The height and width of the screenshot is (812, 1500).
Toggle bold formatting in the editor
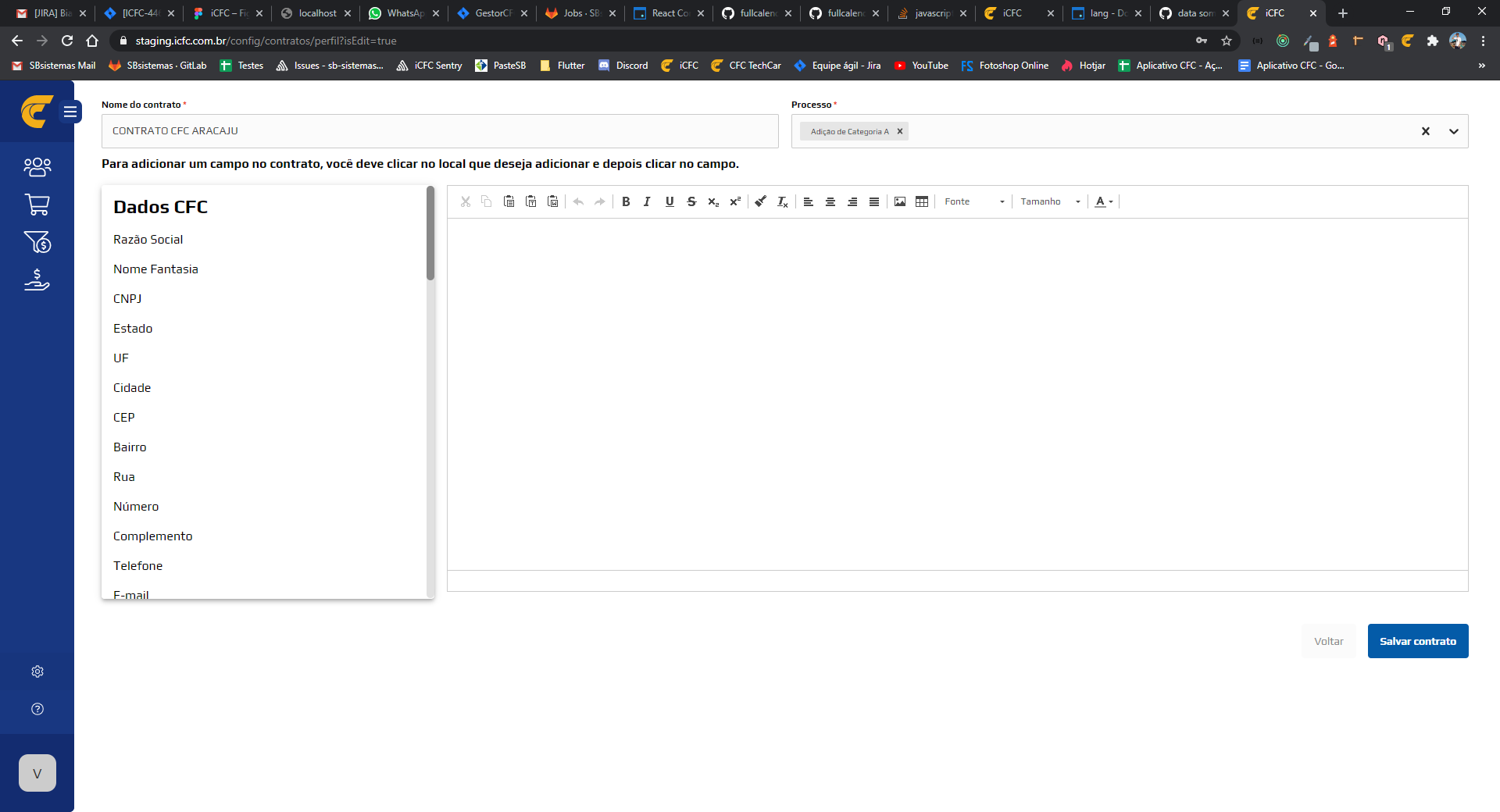tap(625, 201)
